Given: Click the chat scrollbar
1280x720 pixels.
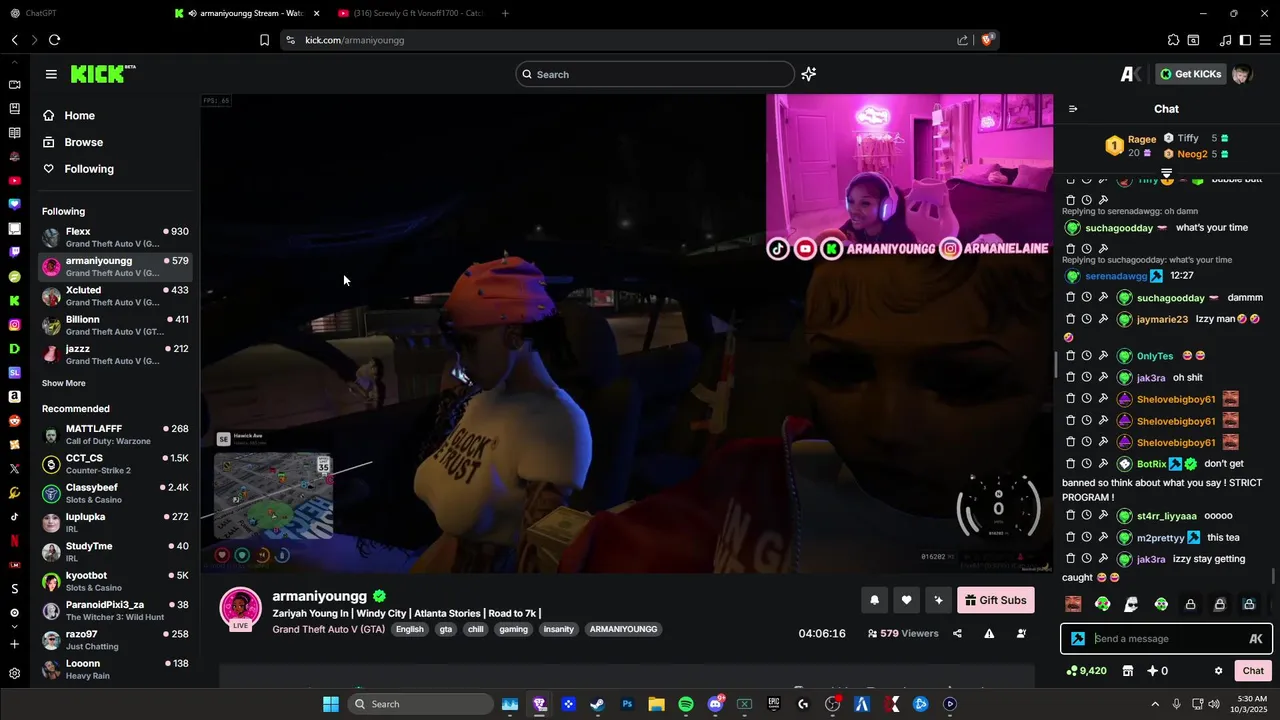Looking at the screenshot, I should pos(1273,576).
